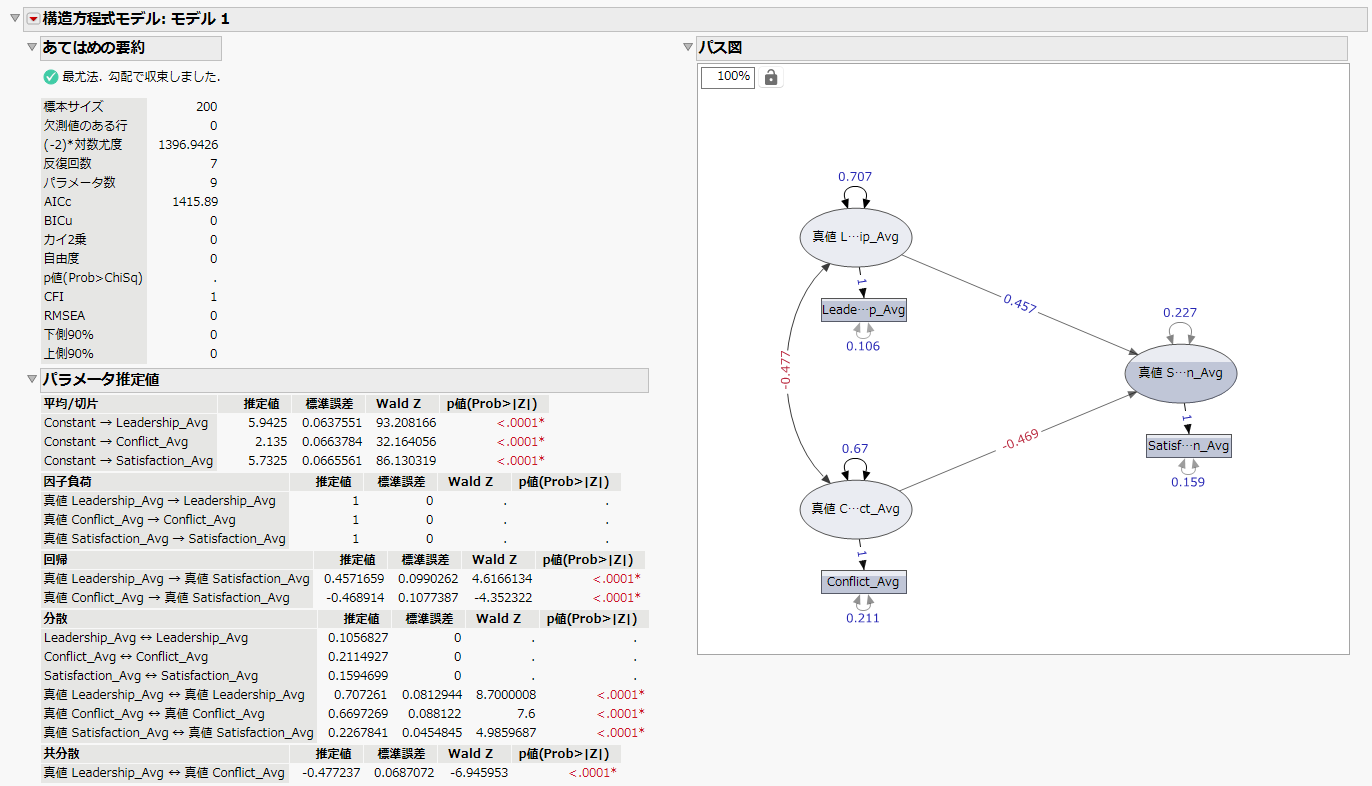
Task: Click the 0.106 error variance label
Action: [x=863, y=346]
